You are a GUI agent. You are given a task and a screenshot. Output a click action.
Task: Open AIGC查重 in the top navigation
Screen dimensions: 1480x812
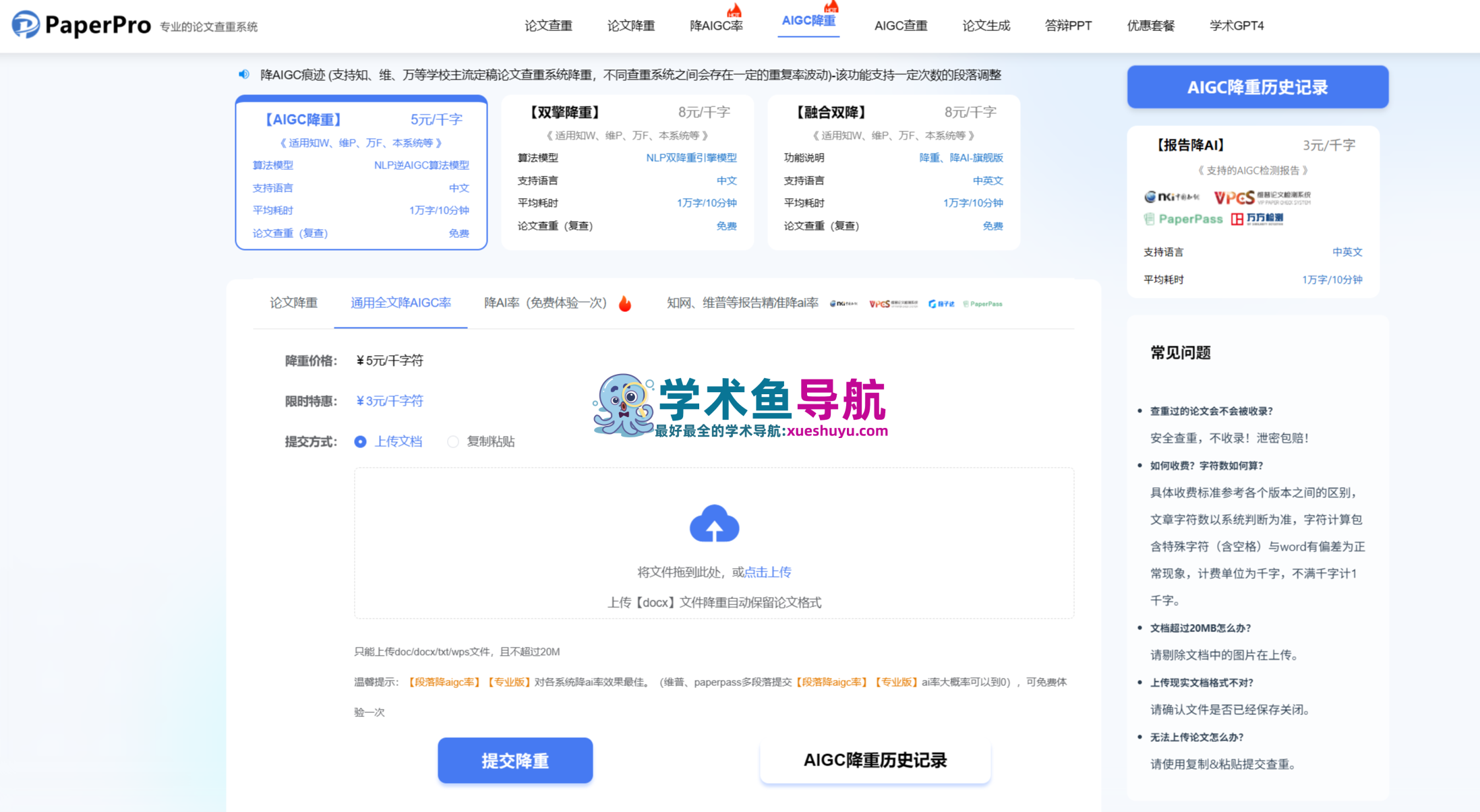[x=901, y=26]
